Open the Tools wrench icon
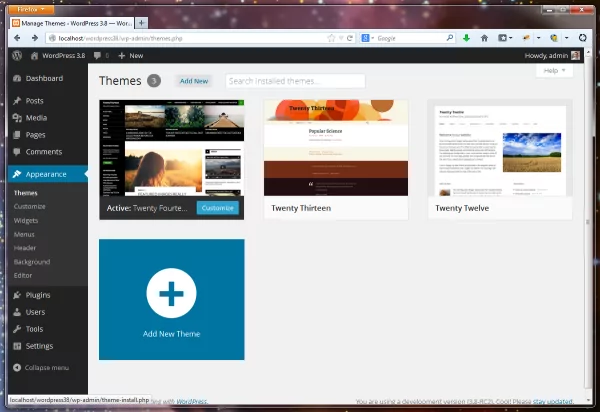This screenshot has height=412, width=600. pos(17,329)
